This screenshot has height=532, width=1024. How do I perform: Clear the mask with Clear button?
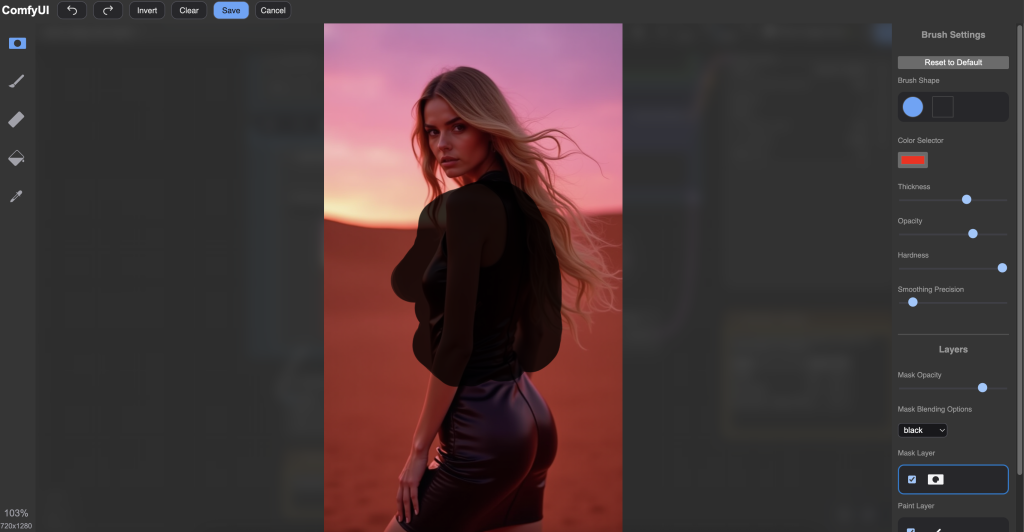(189, 10)
